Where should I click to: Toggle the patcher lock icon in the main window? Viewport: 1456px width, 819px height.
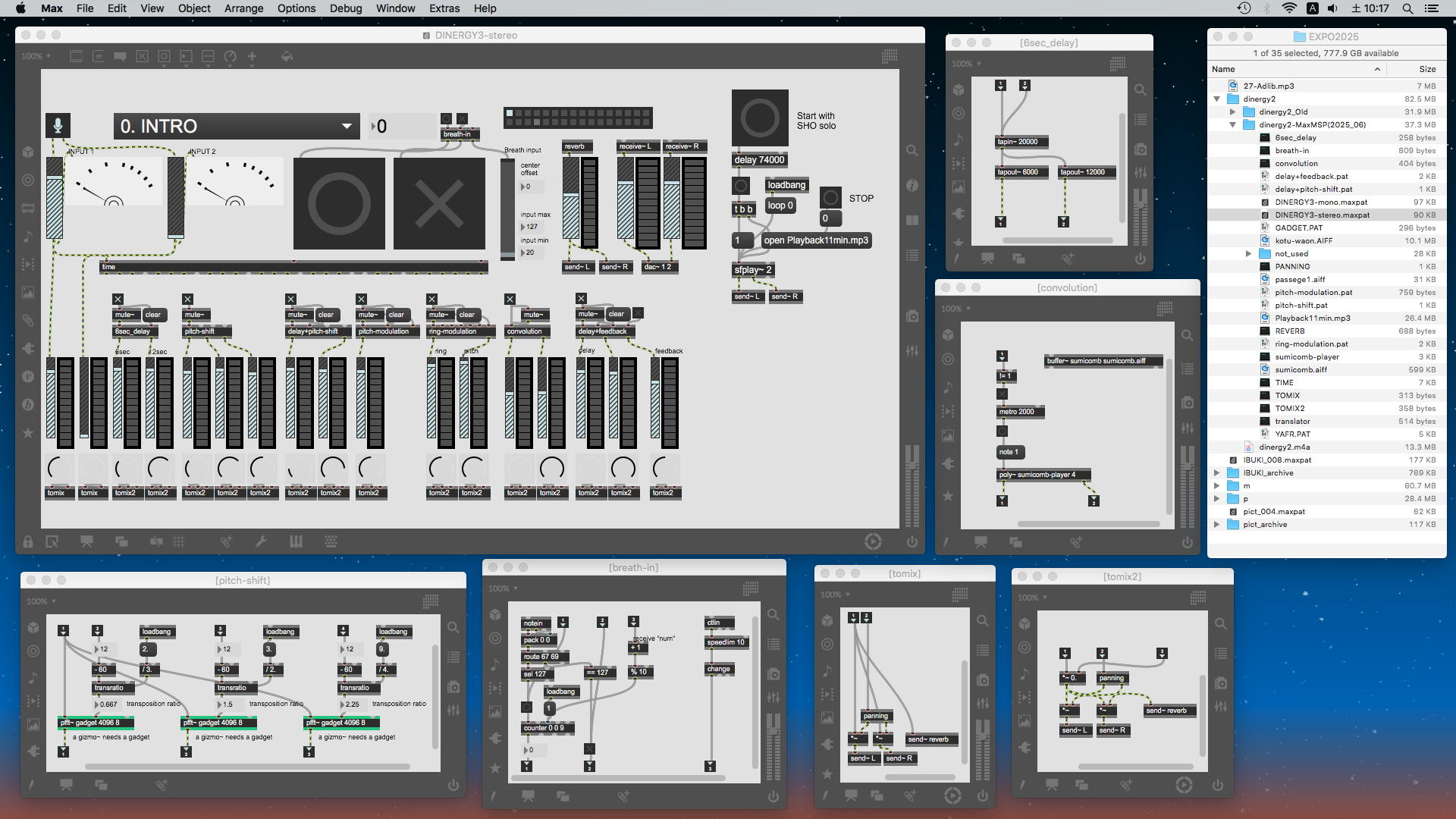[x=27, y=541]
